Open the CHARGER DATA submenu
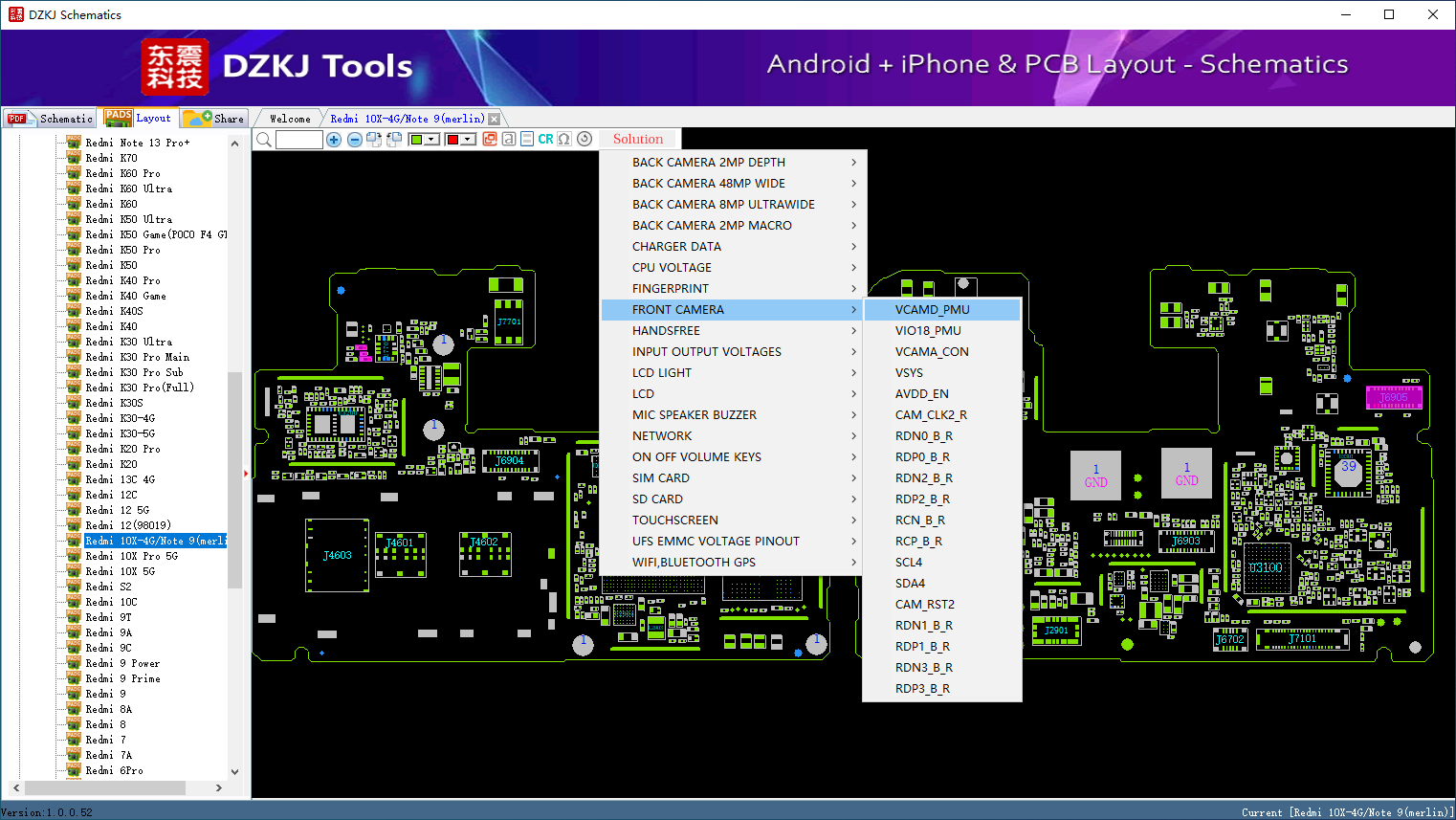 pyautogui.click(x=734, y=247)
